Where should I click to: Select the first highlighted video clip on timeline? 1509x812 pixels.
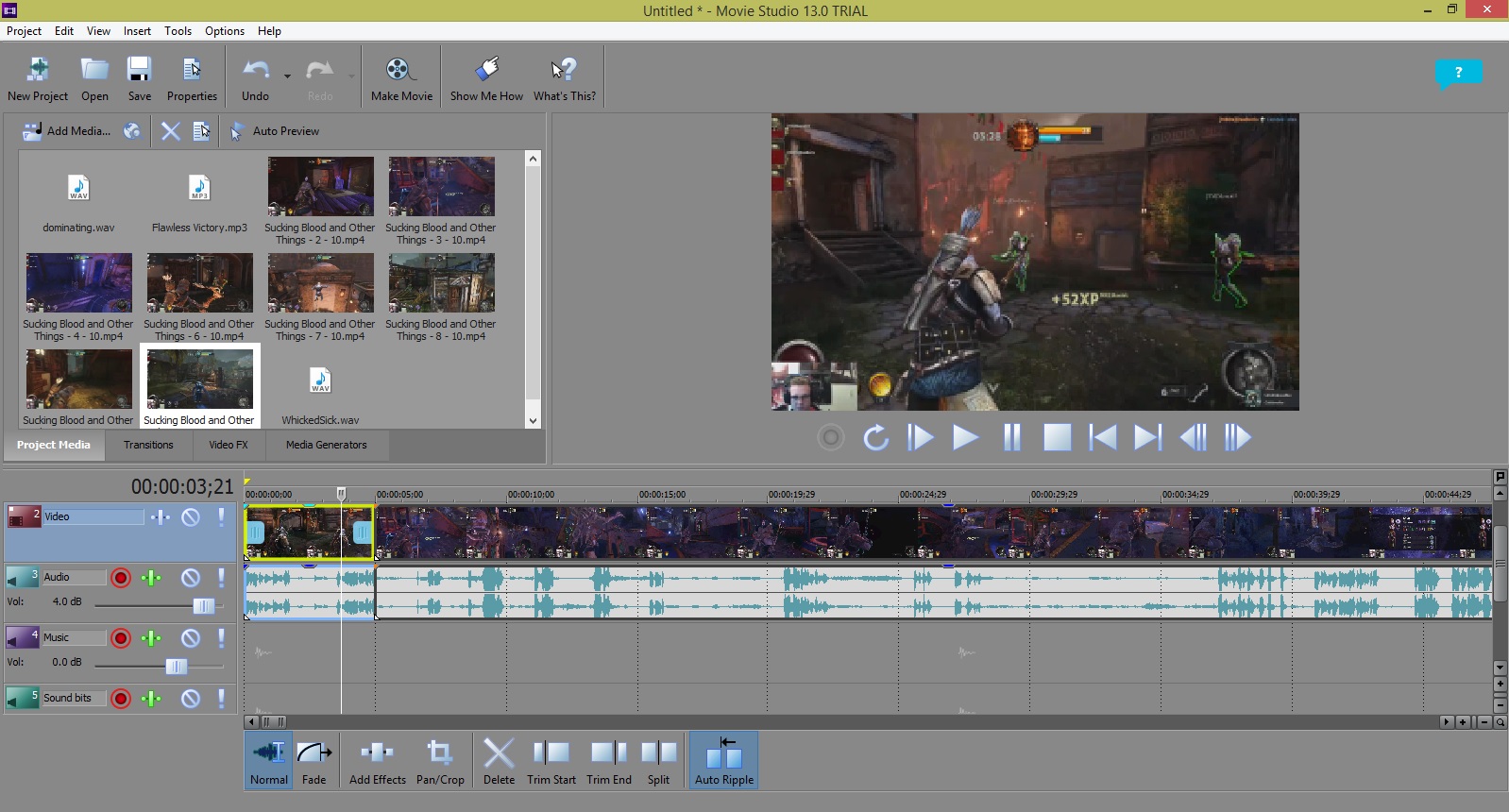(309, 532)
